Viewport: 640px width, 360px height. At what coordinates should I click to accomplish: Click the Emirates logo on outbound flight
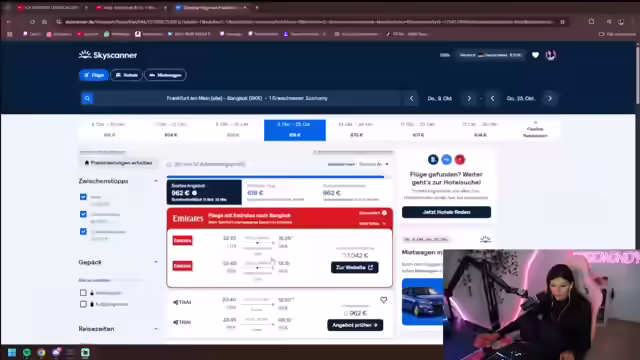coord(182,240)
